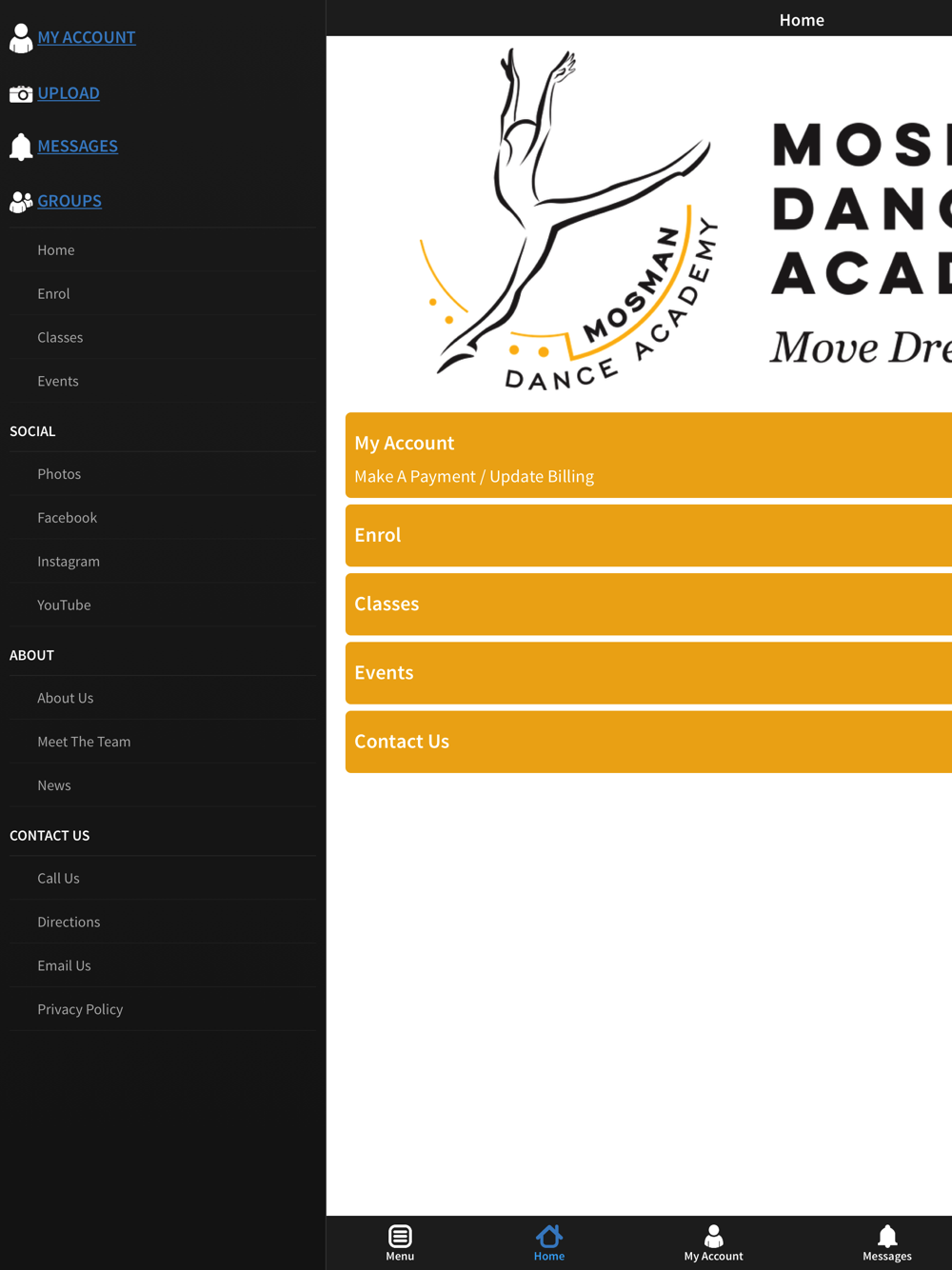Viewport: 952px width, 1270px height.
Task: Open YouTube under Social
Action: [x=163, y=605]
